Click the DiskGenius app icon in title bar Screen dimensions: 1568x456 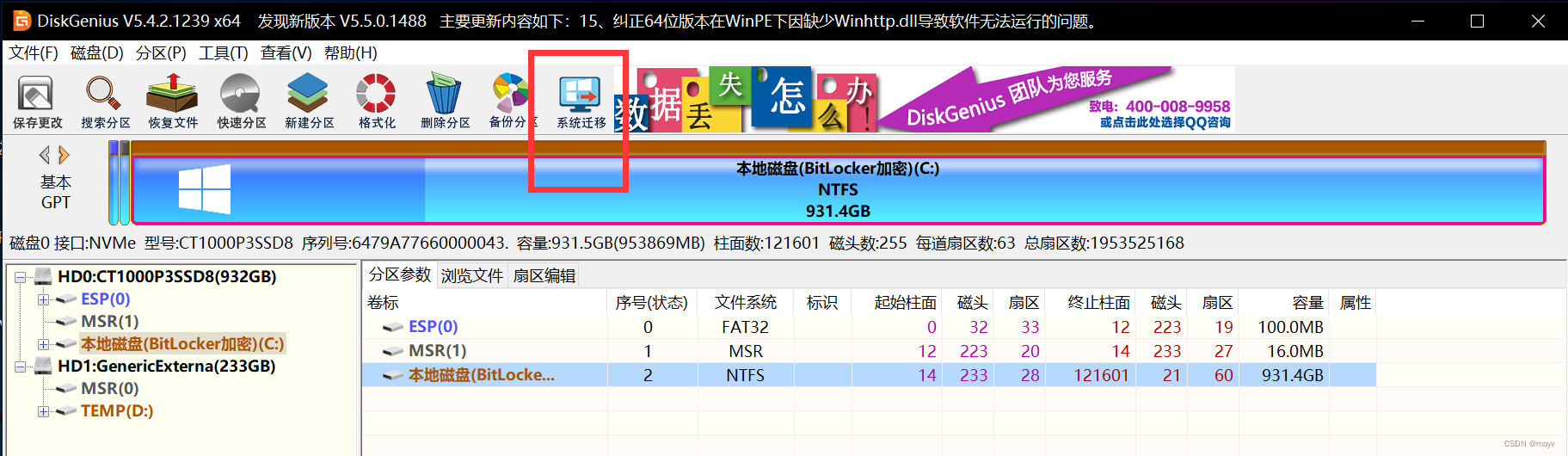click(22, 21)
